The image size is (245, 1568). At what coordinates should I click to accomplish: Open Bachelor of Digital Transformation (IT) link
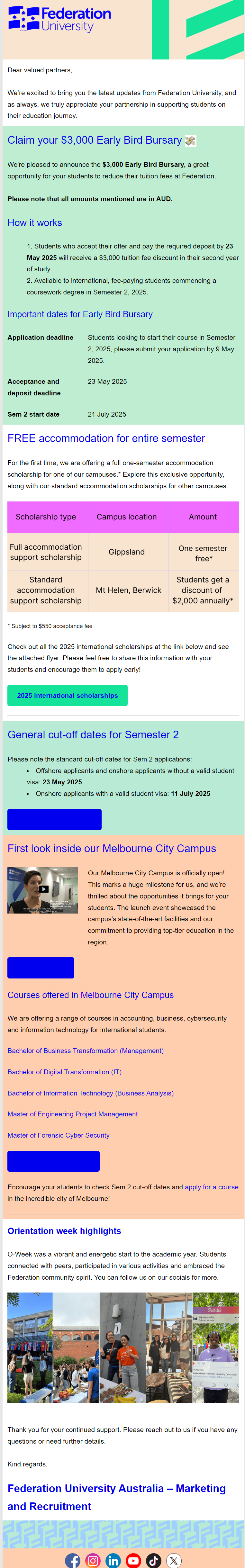[65, 1071]
